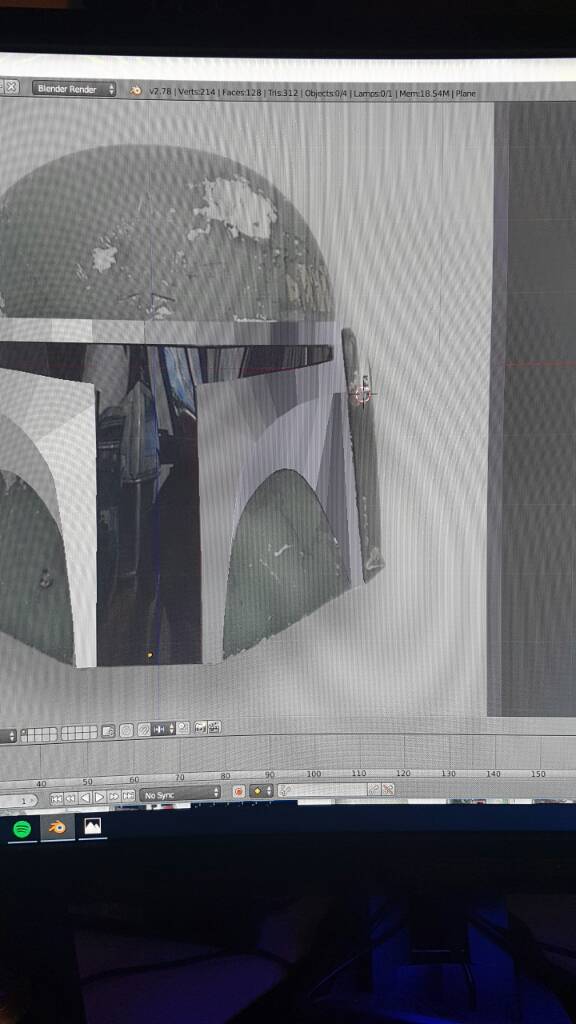Click frame 100 on timeline ruler
The image size is (576, 1024).
pyautogui.click(x=313, y=773)
